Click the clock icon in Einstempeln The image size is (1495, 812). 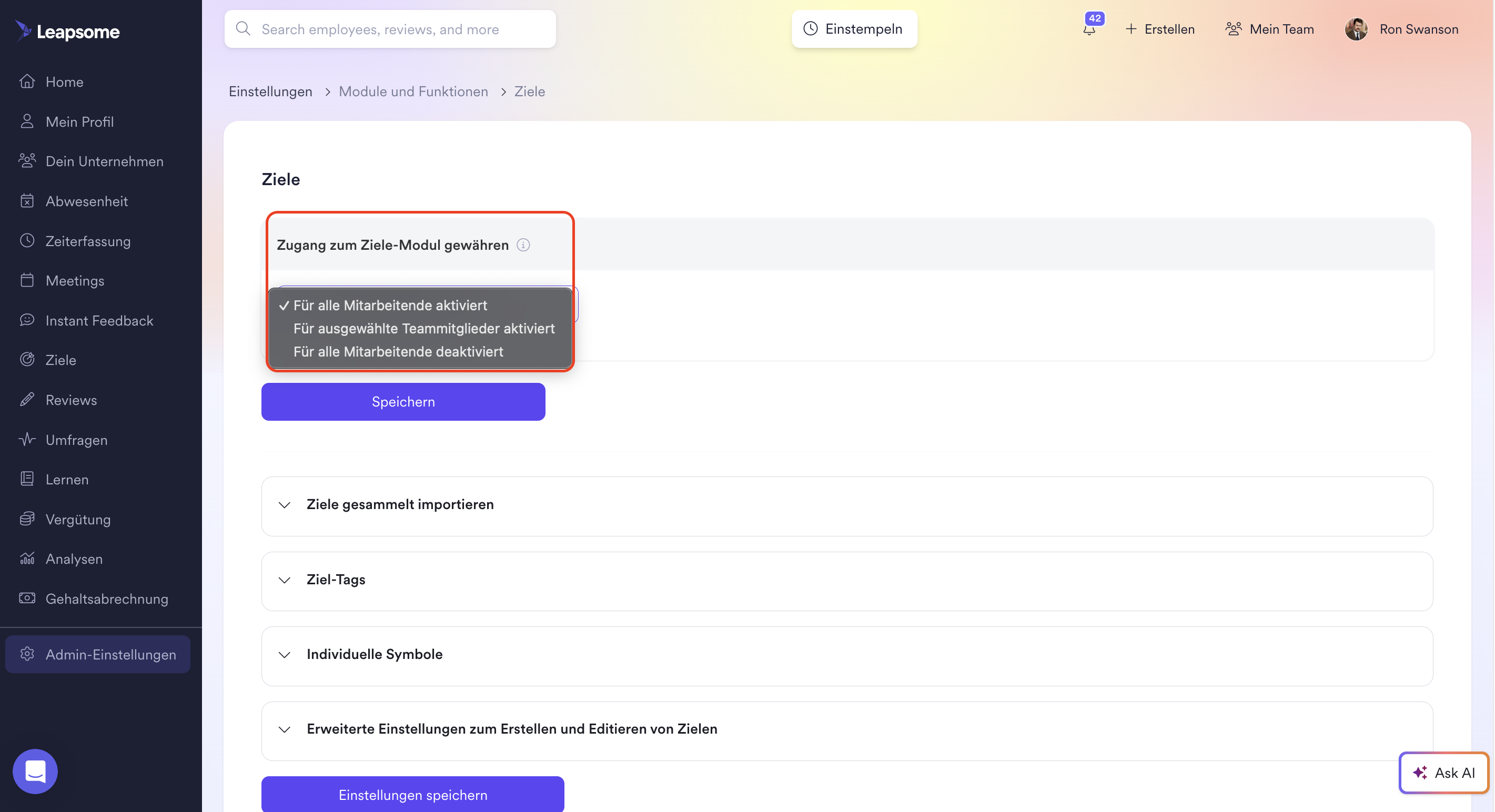coord(811,28)
